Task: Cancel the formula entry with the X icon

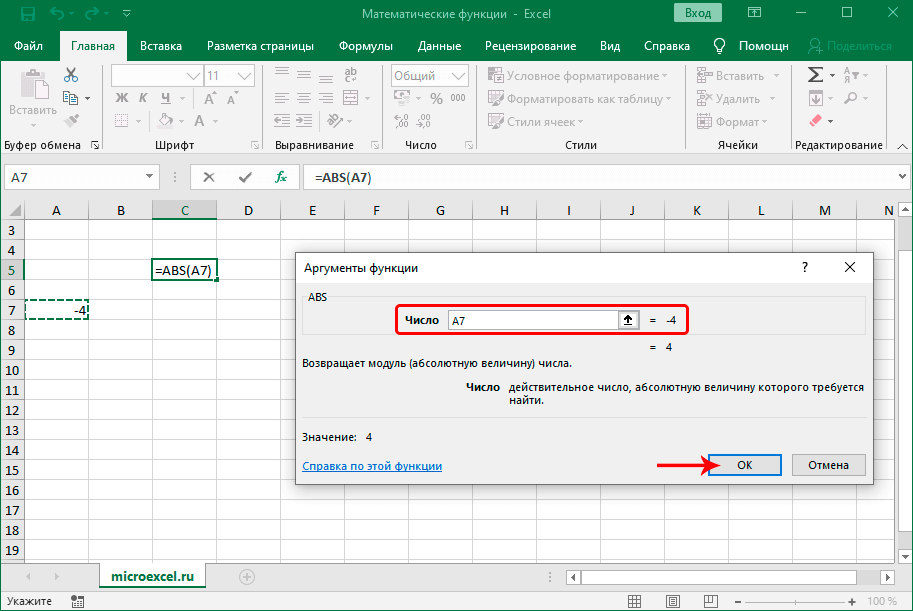Action: [209, 177]
